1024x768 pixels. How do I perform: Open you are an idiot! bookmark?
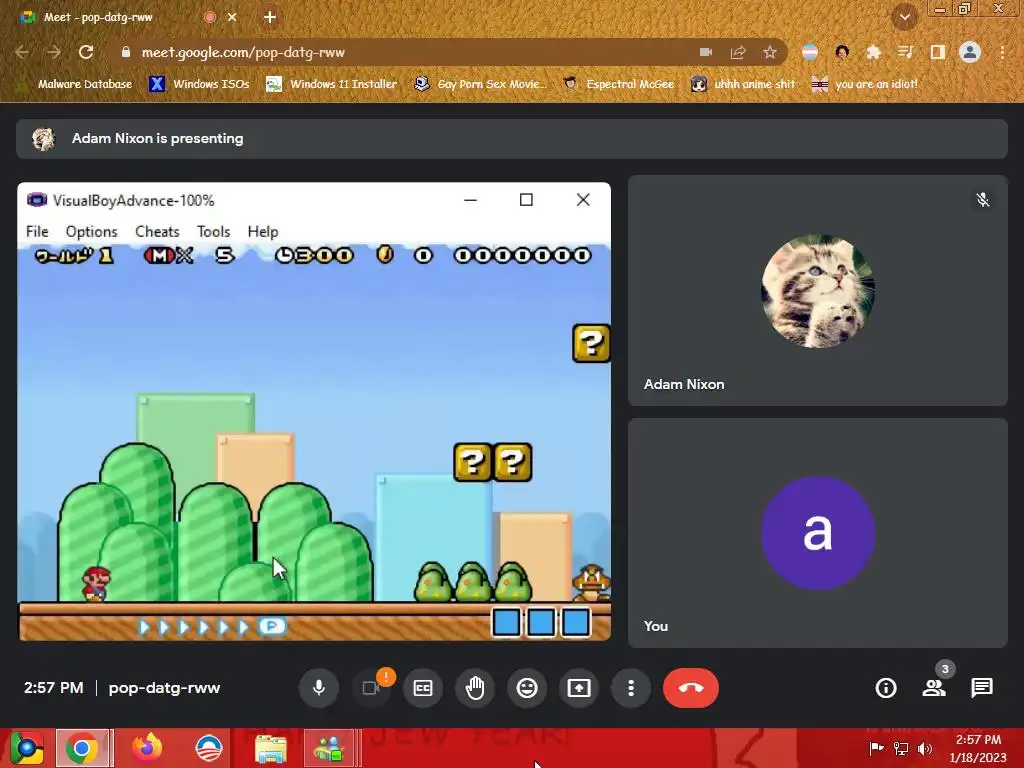[865, 84]
